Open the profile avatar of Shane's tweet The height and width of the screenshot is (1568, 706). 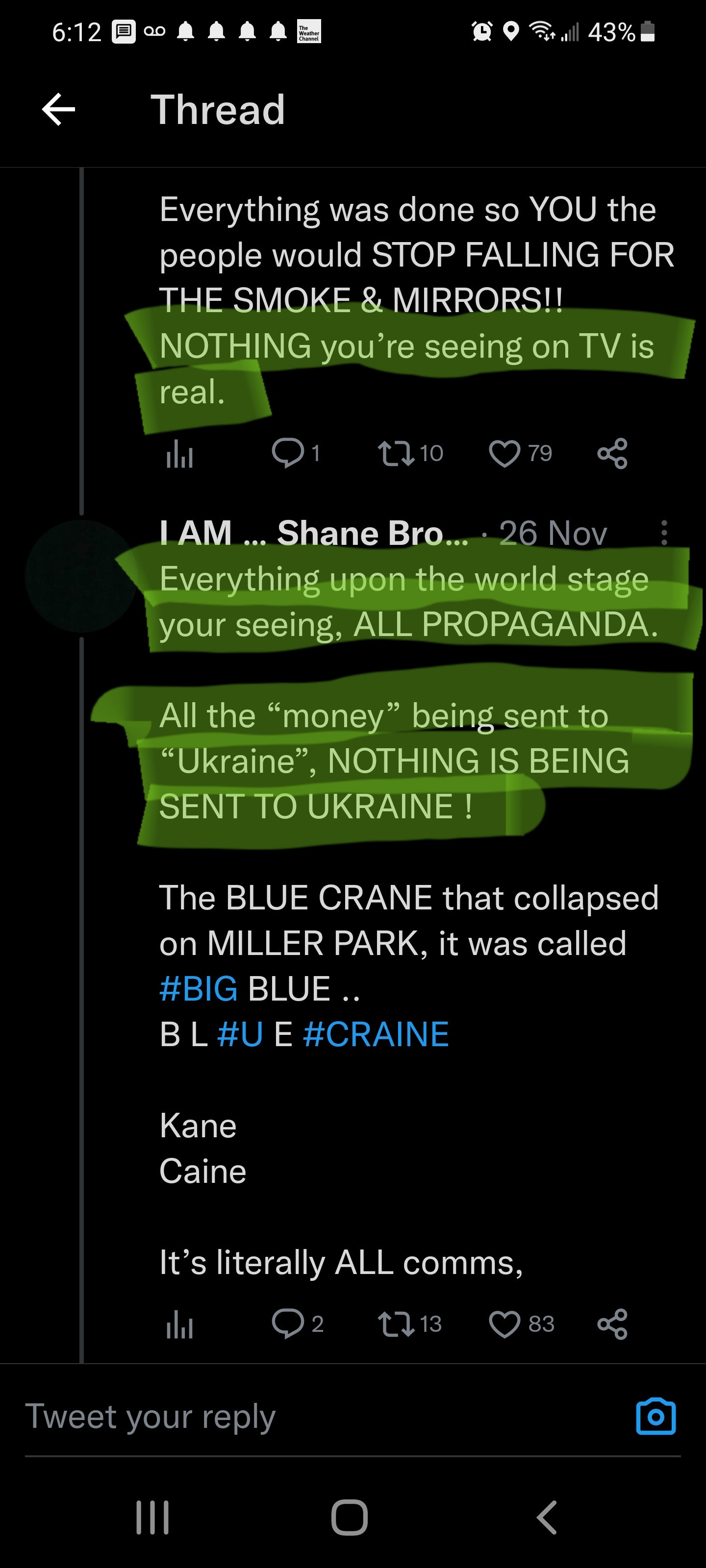click(81, 576)
